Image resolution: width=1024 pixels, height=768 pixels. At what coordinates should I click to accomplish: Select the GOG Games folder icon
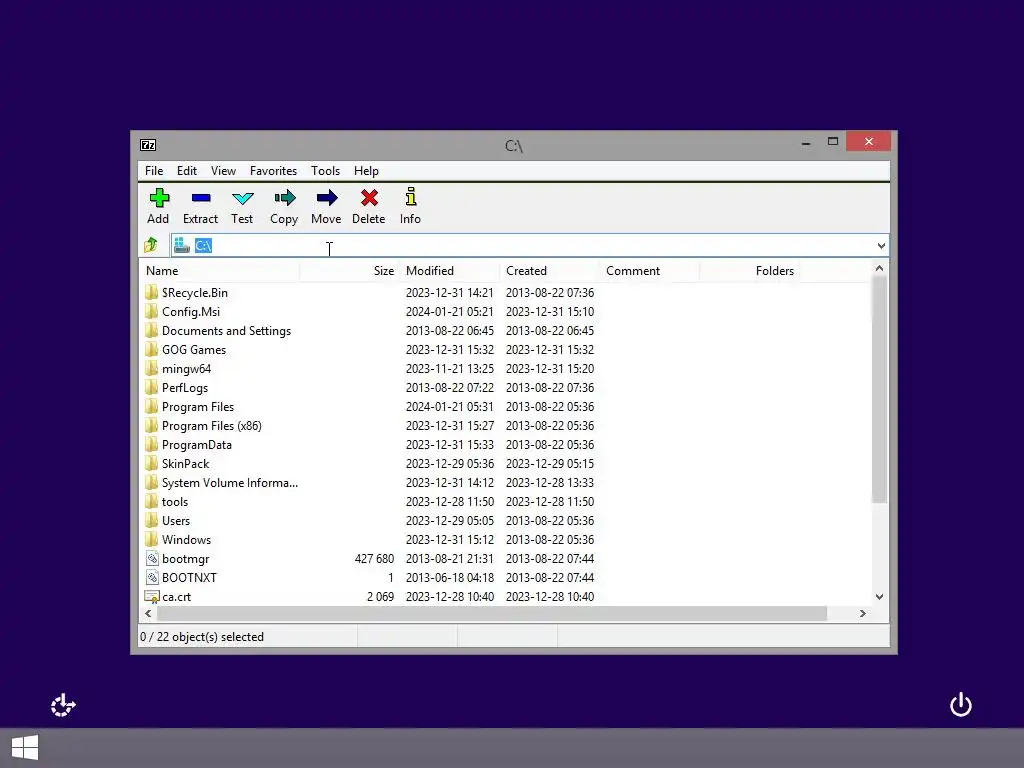pyautogui.click(x=152, y=349)
